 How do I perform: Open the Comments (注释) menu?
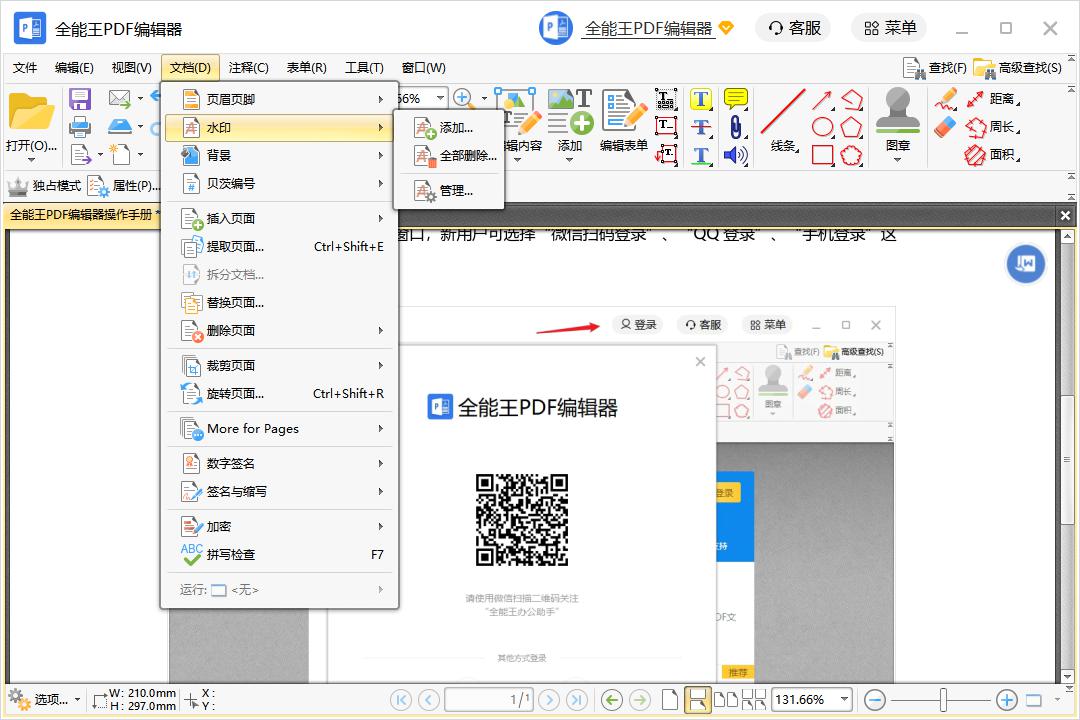point(248,68)
